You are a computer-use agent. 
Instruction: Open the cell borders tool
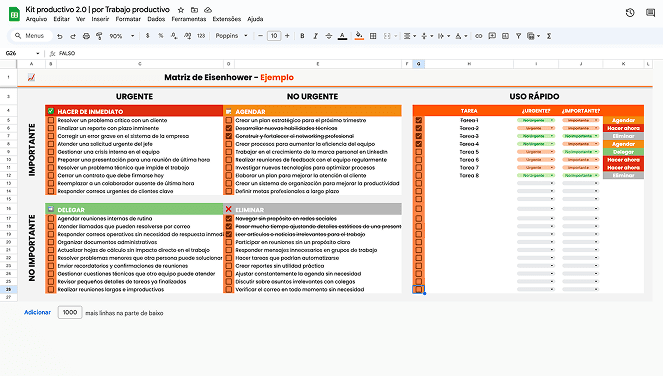pyautogui.click(x=373, y=36)
